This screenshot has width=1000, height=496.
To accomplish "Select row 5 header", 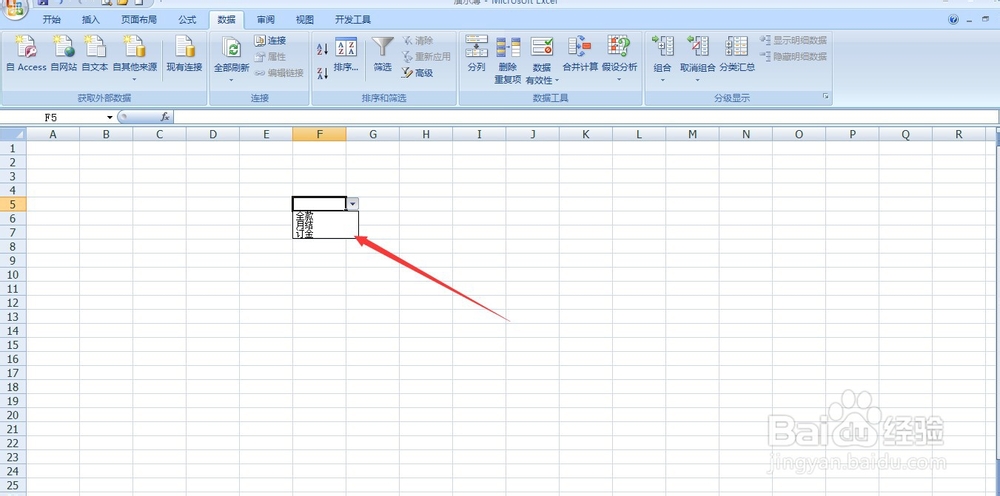I will pyautogui.click(x=13, y=204).
